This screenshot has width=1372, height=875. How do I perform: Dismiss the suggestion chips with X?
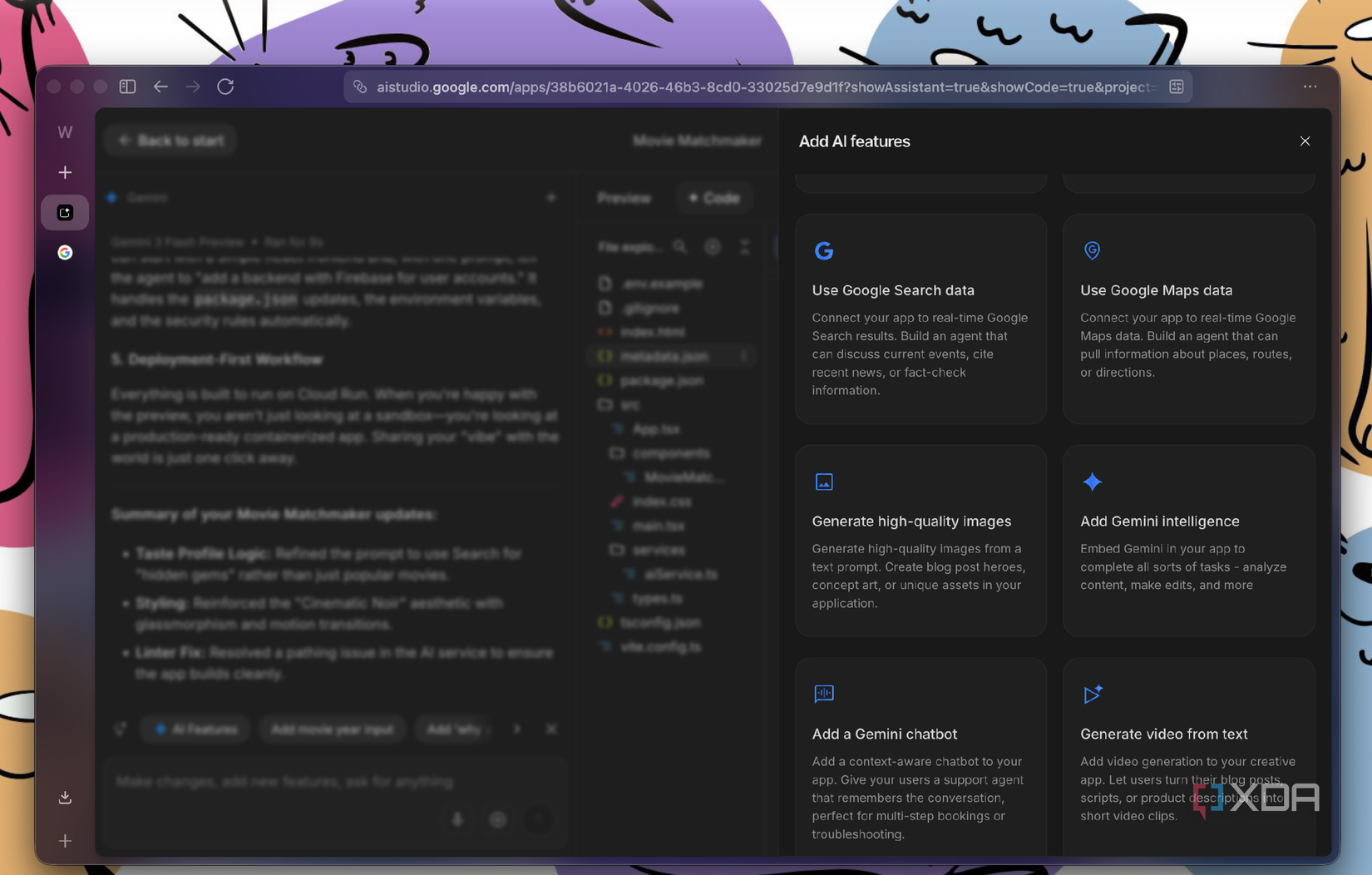pyautogui.click(x=550, y=729)
